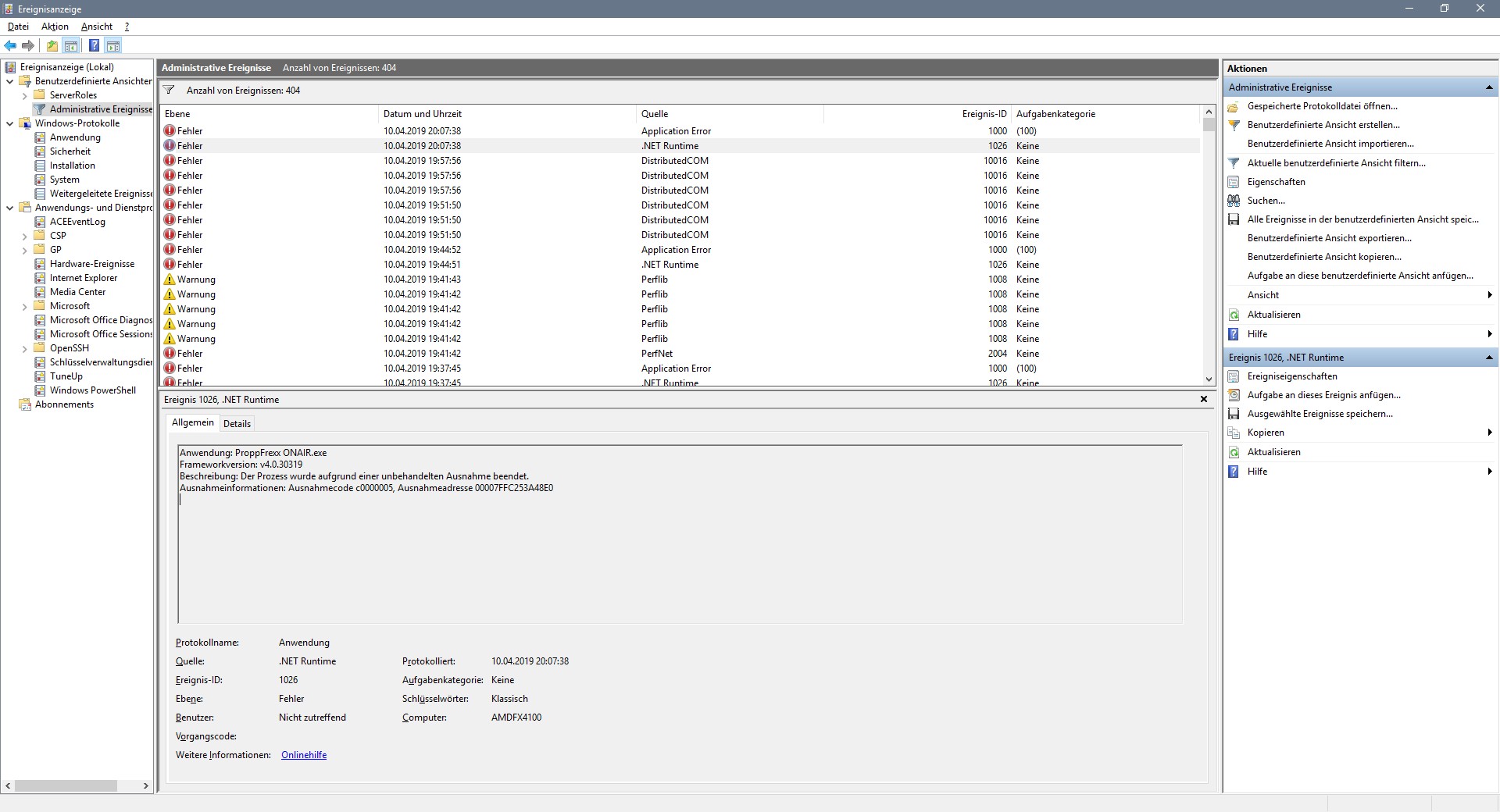Click Benutzerdefinierte Ansicht importieren action
This screenshot has height=812, width=1500.
click(x=1330, y=144)
